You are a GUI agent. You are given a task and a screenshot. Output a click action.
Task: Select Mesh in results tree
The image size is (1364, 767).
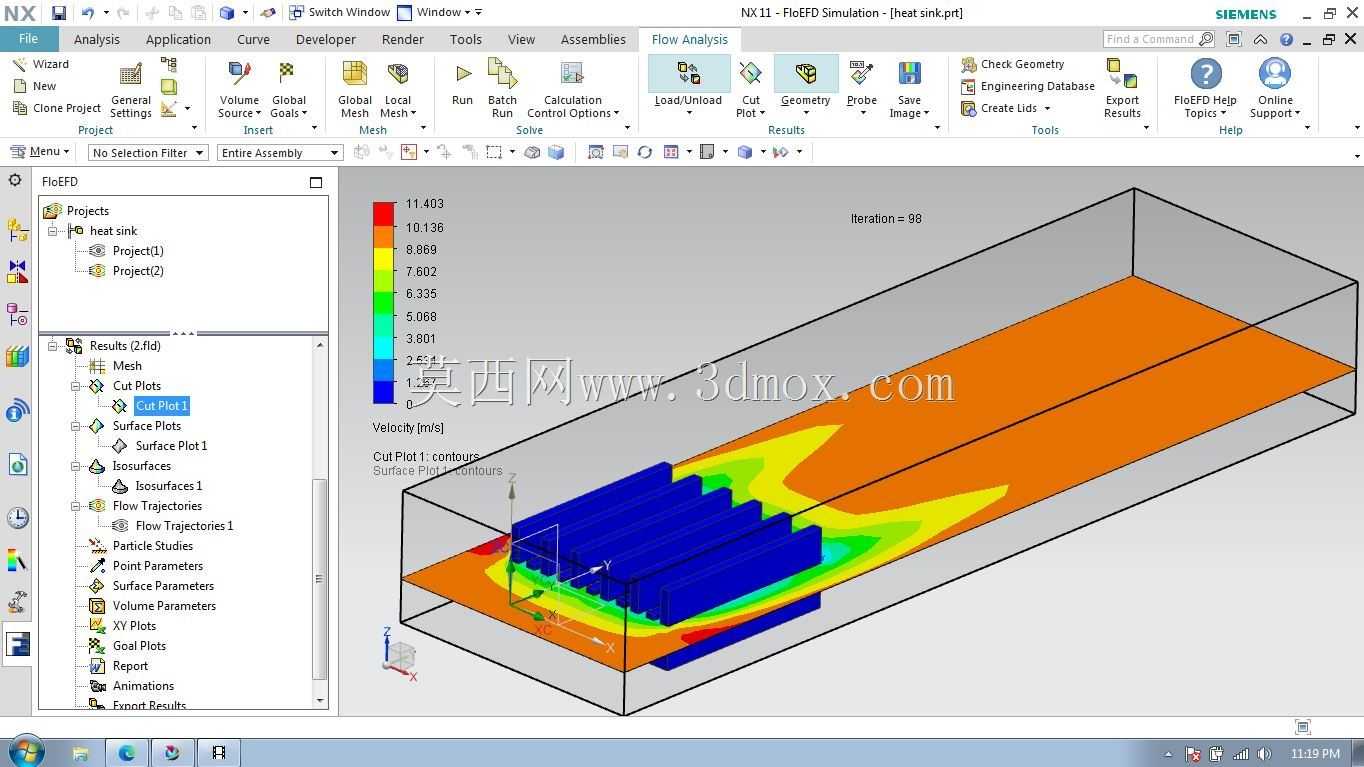pyautogui.click(x=127, y=366)
